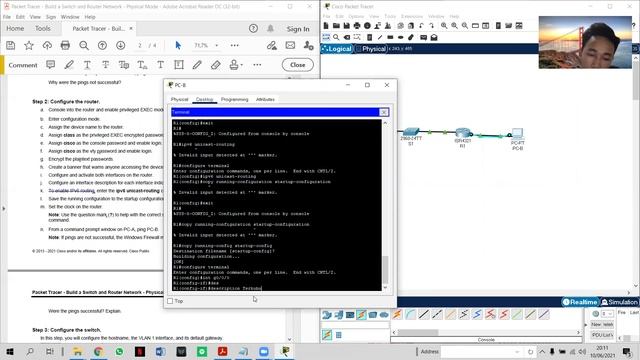Open the Desktop tab in PC-B window

pos(204,100)
